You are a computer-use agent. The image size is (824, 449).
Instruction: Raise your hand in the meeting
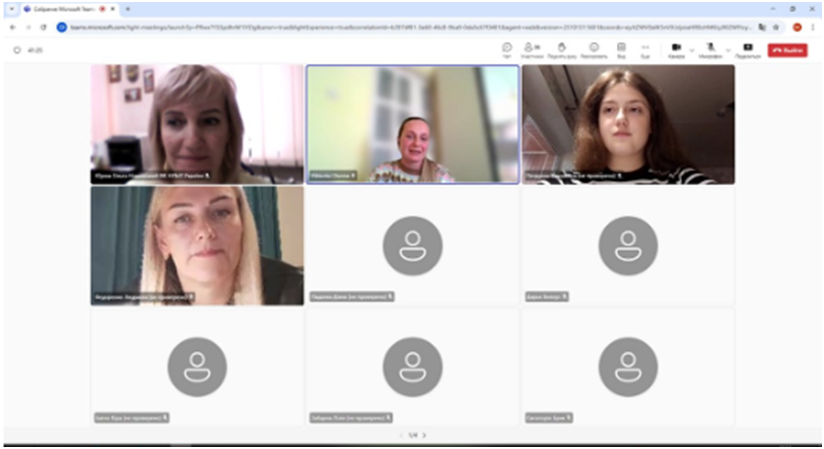click(562, 50)
